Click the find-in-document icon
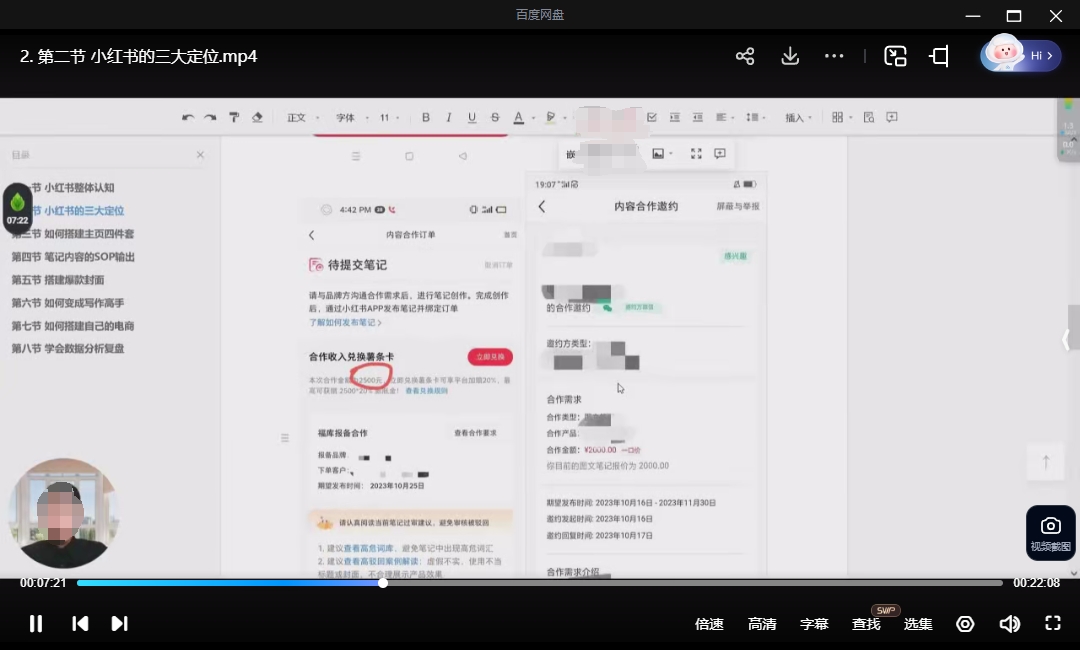Screen dimensions: 1080x650 click(x=869, y=118)
